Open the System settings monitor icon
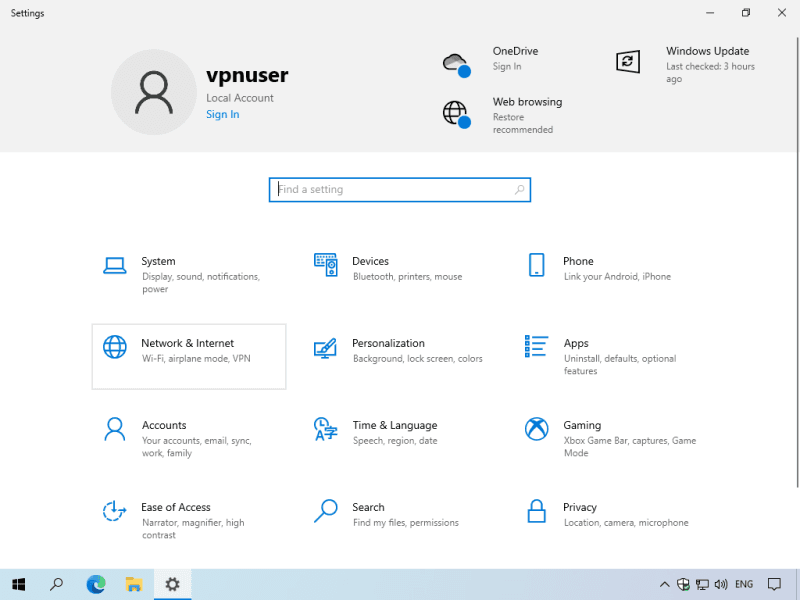 114,265
